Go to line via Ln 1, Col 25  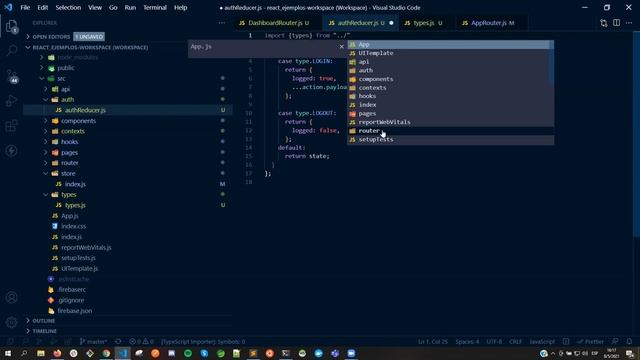coord(433,341)
